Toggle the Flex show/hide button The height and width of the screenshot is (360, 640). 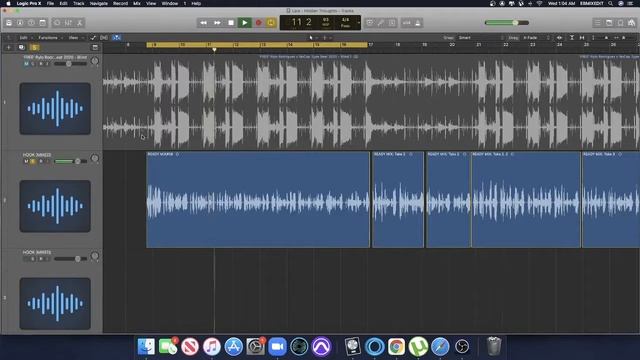point(104,38)
